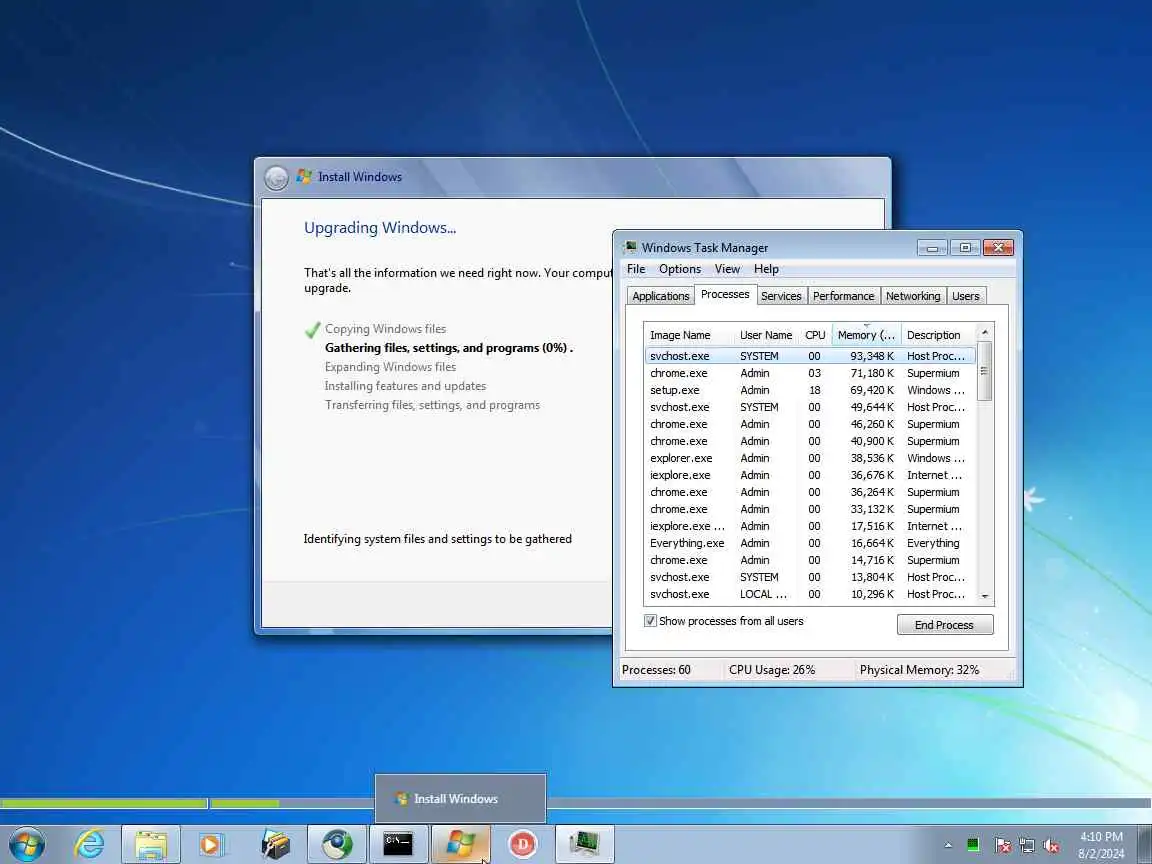
Task: Click the CPU Usage: 26% status entry
Action: coord(772,670)
